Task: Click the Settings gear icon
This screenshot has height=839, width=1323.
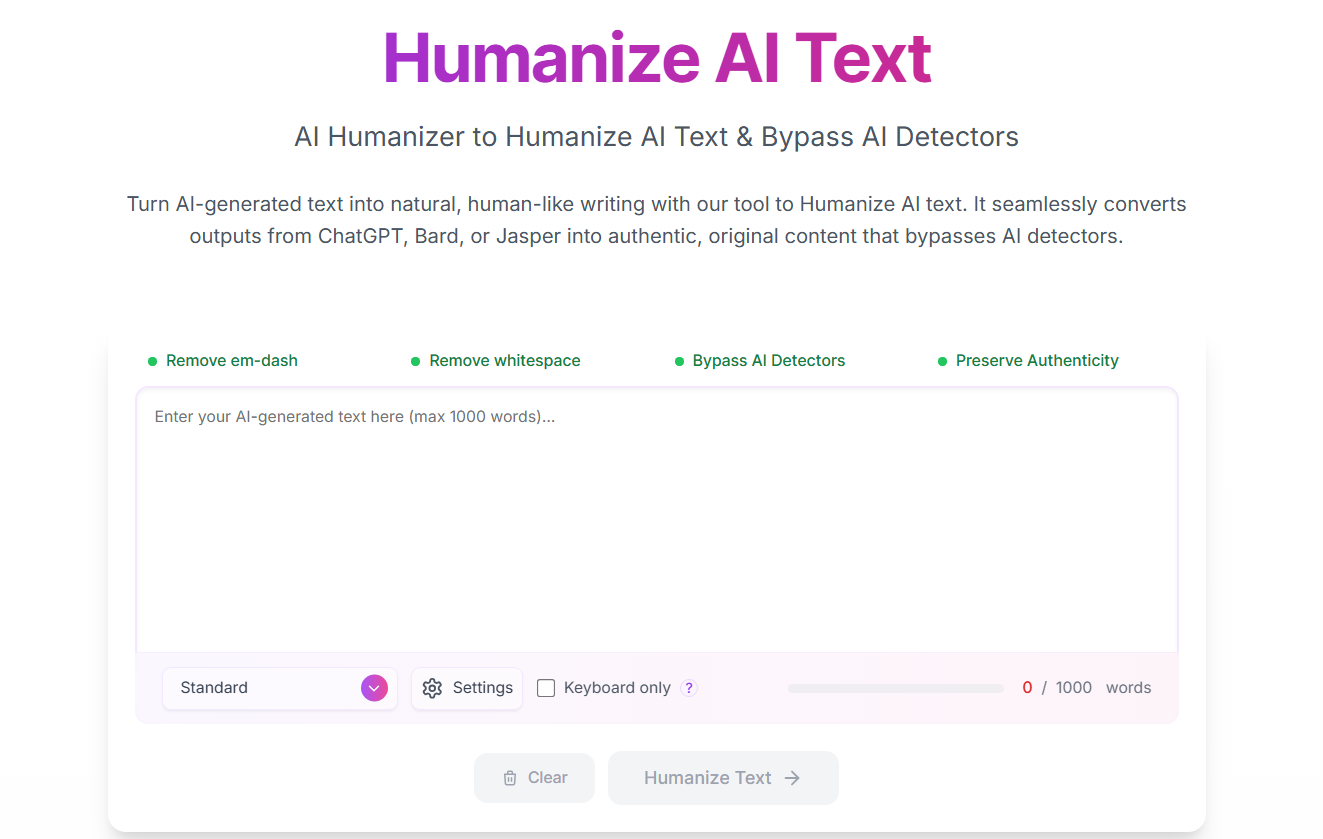Action: [x=432, y=688]
